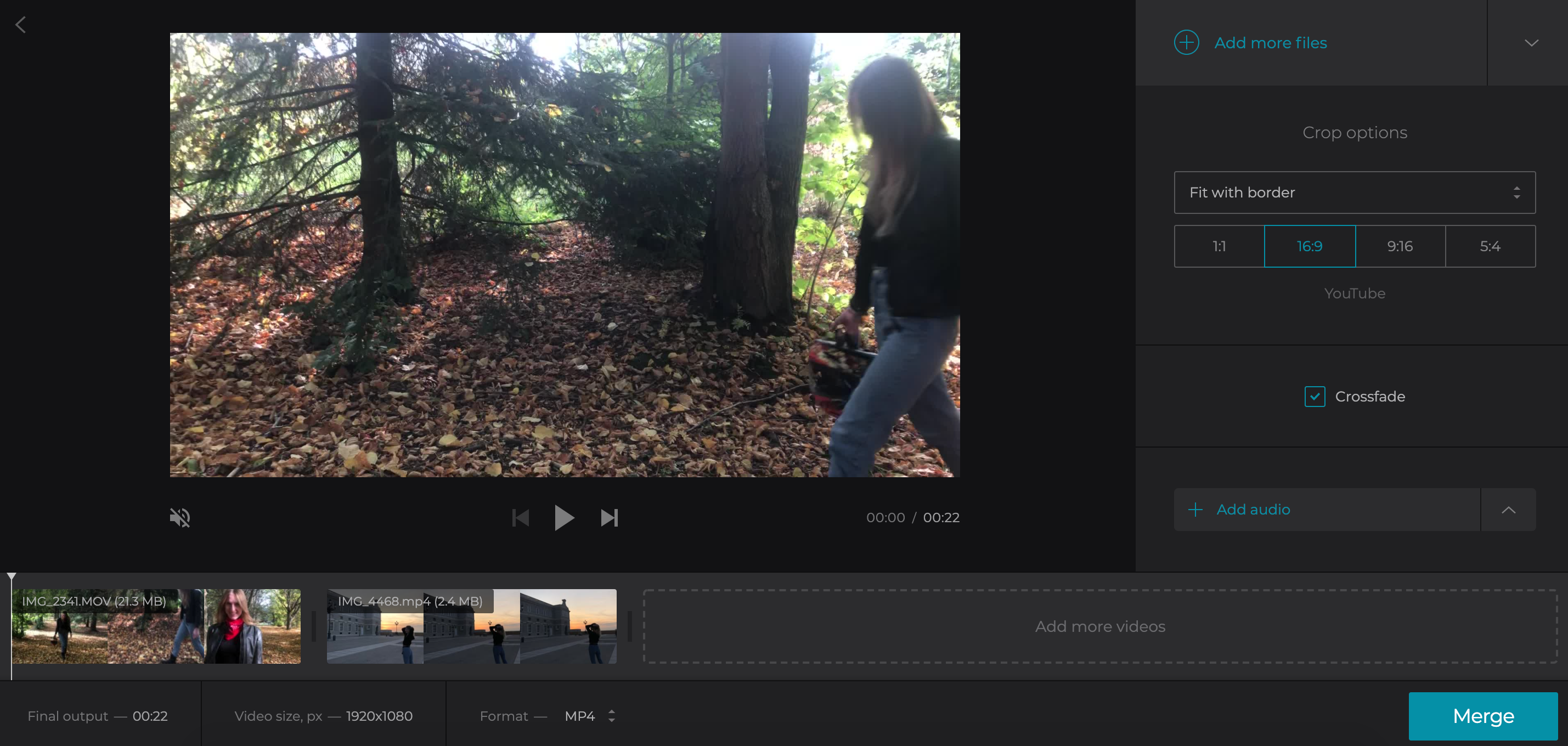The height and width of the screenshot is (746, 1568).
Task: Collapse the Add audio section chevron
Action: coord(1508,509)
